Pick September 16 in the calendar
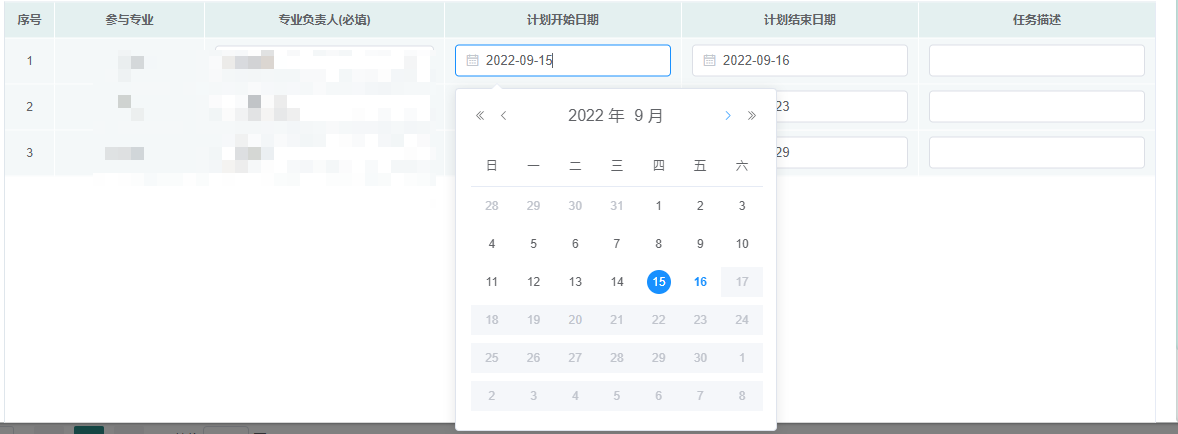The height and width of the screenshot is (434, 1178). (x=700, y=282)
